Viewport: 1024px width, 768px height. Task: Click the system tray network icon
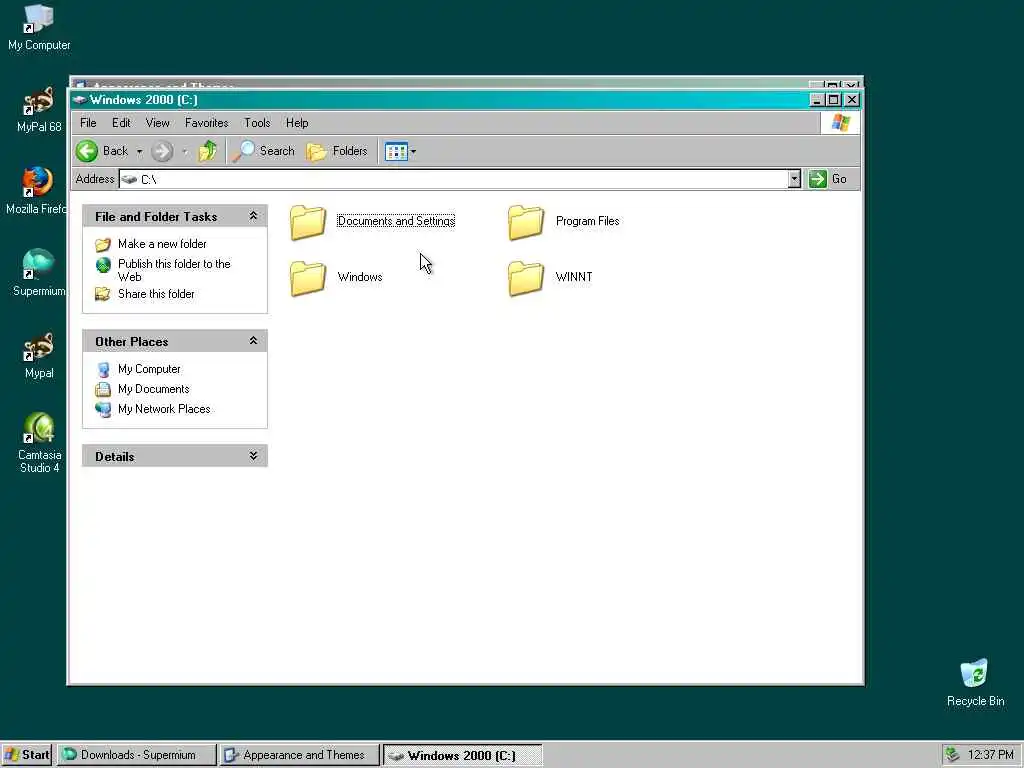click(952, 755)
